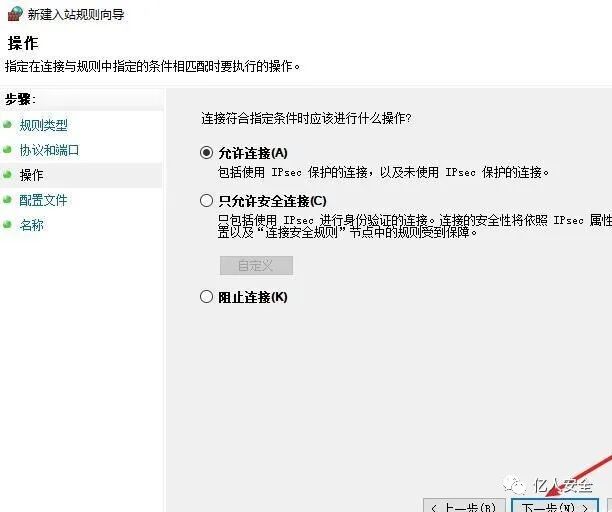Open the 规则类型 step

pyautogui.click(x=43, y=126)
